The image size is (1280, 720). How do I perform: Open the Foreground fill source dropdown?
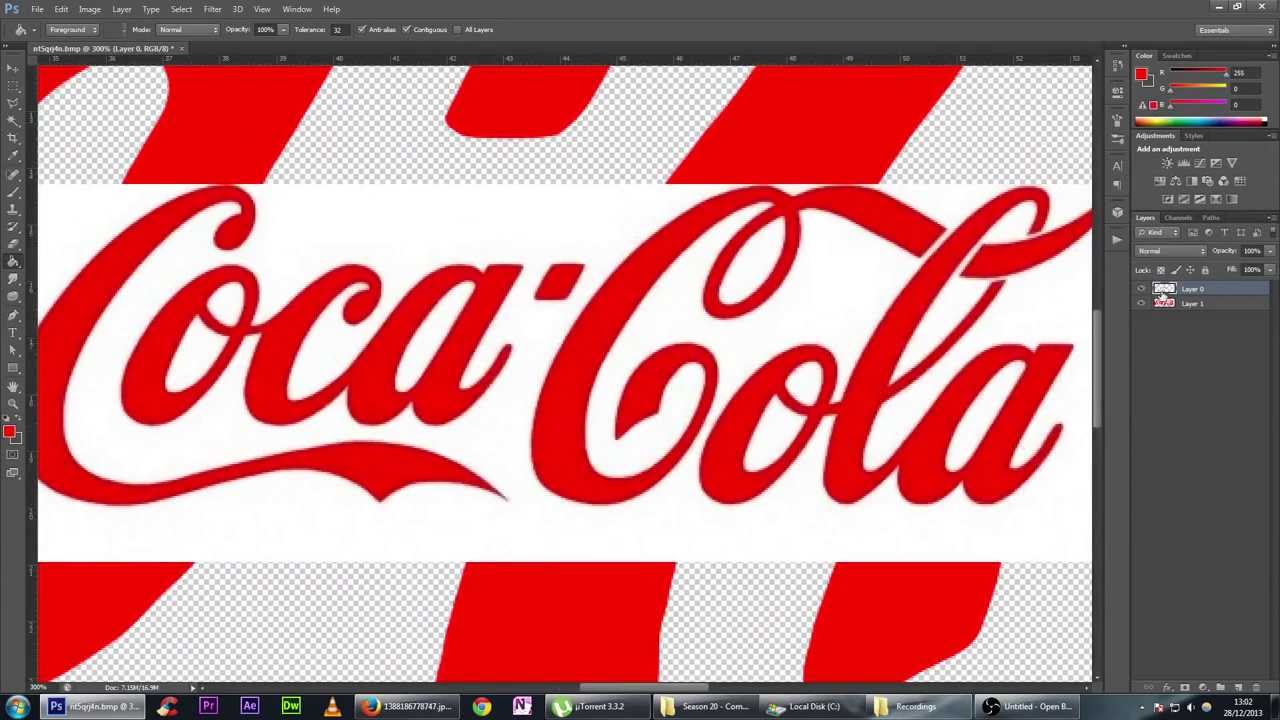pyautogui.click(x=72, y=30)
